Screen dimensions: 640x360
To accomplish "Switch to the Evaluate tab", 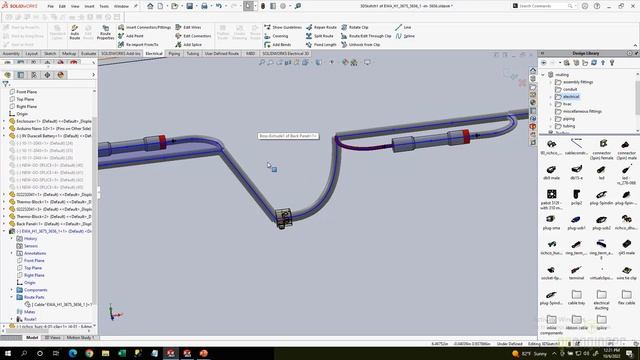I will tap(88, 53).
